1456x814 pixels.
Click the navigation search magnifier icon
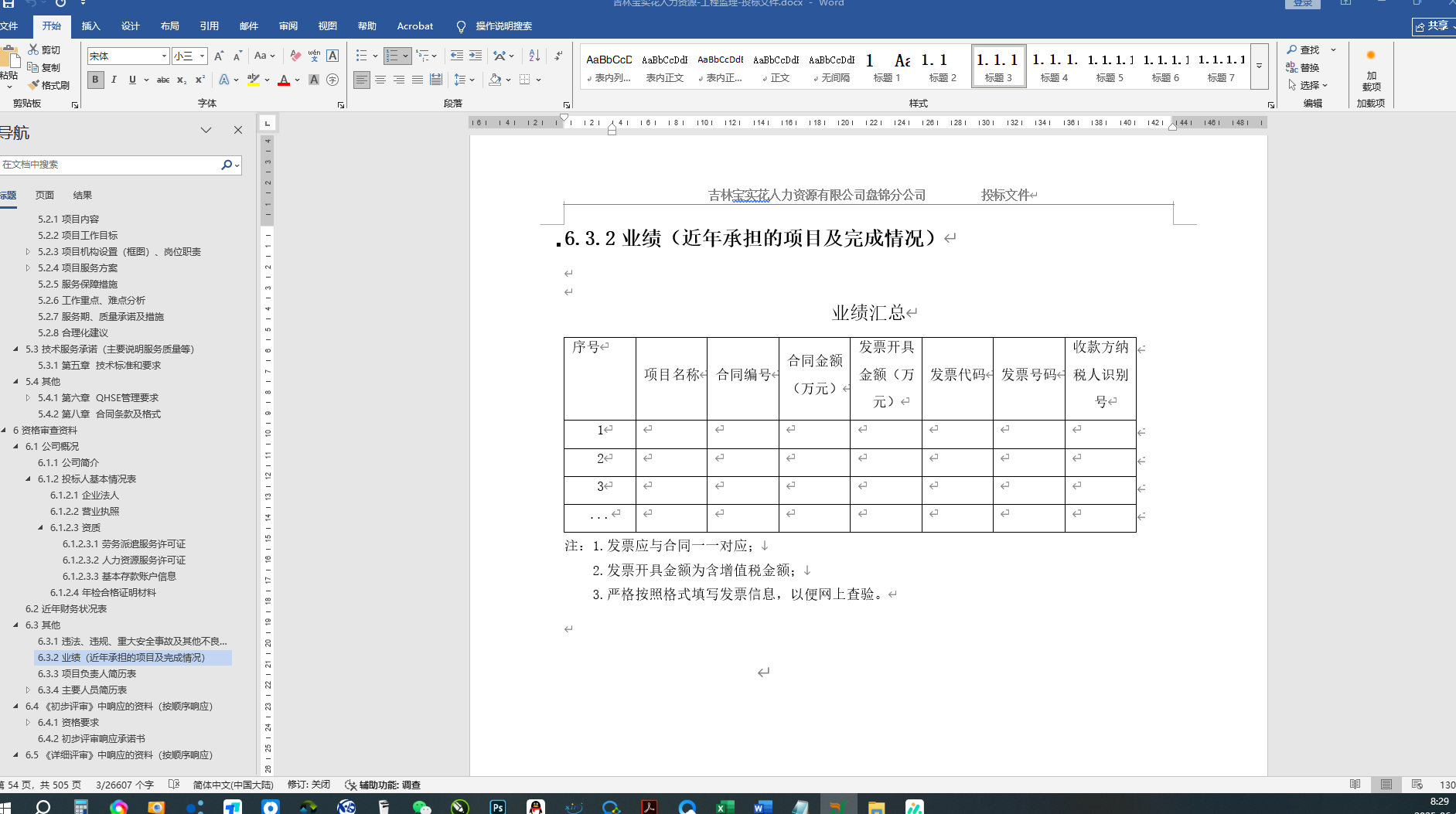(x=227, y=165)
